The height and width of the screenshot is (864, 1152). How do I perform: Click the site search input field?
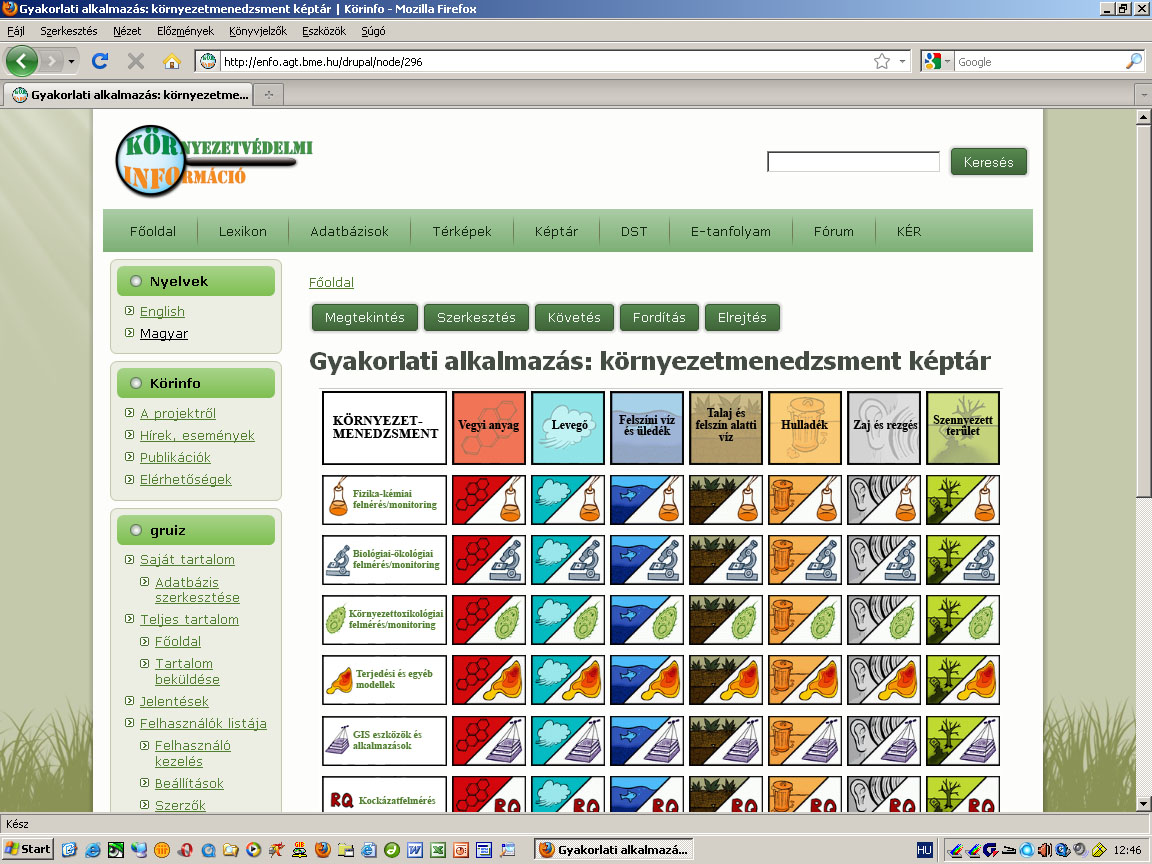(853, 161)
